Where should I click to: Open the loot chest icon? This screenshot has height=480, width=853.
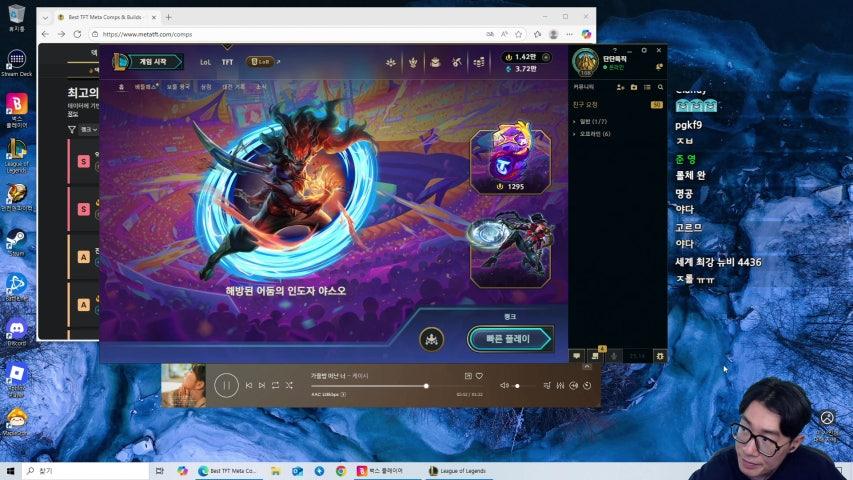pos(435,63)
